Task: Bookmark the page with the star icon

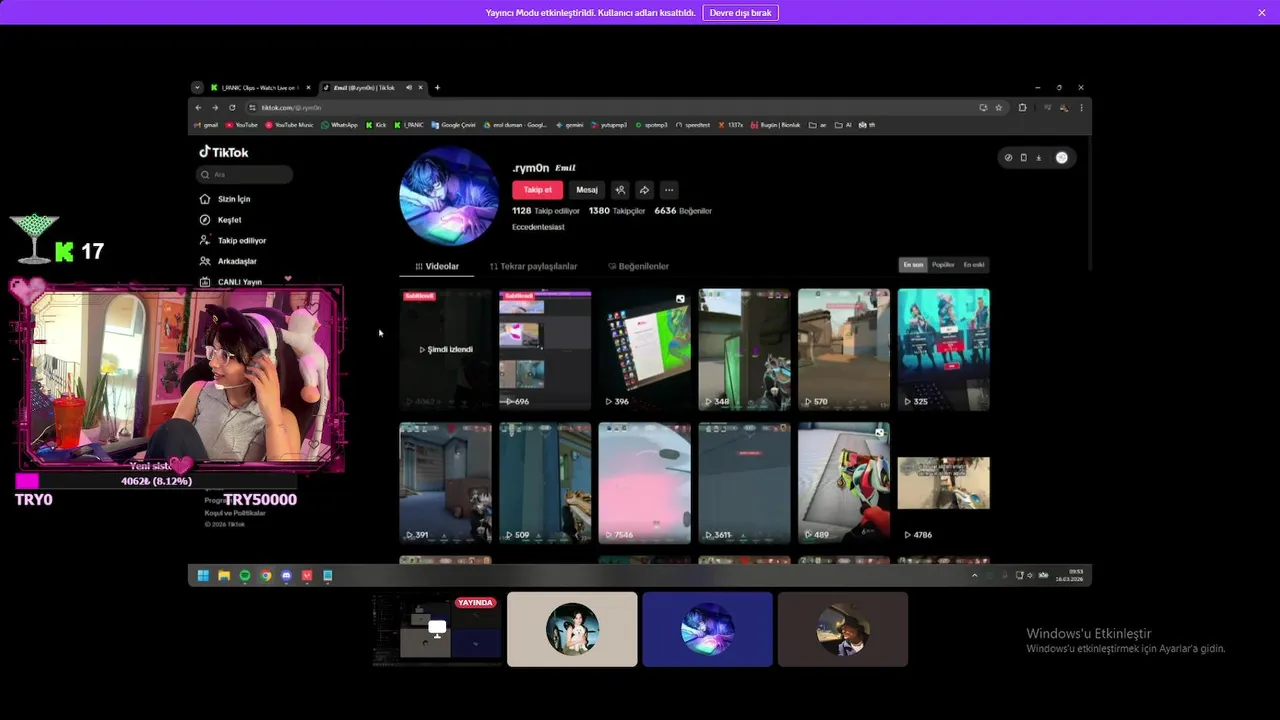Action: (998, 108)
